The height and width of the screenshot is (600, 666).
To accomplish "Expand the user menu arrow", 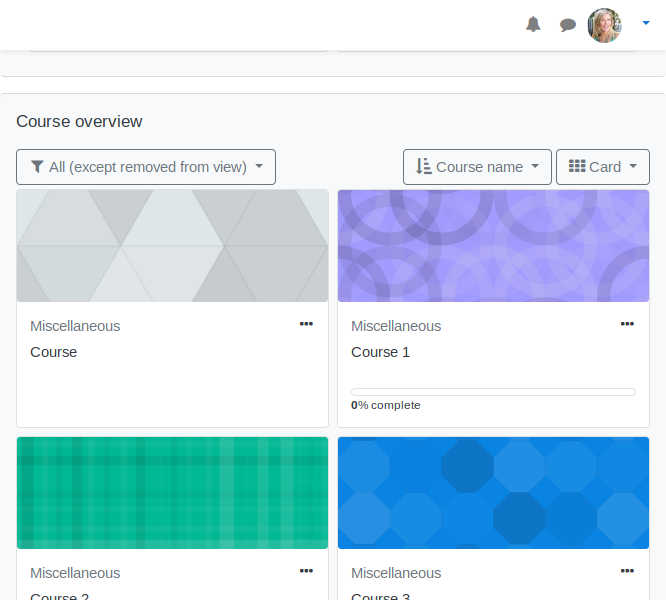I will coord(646,23).
